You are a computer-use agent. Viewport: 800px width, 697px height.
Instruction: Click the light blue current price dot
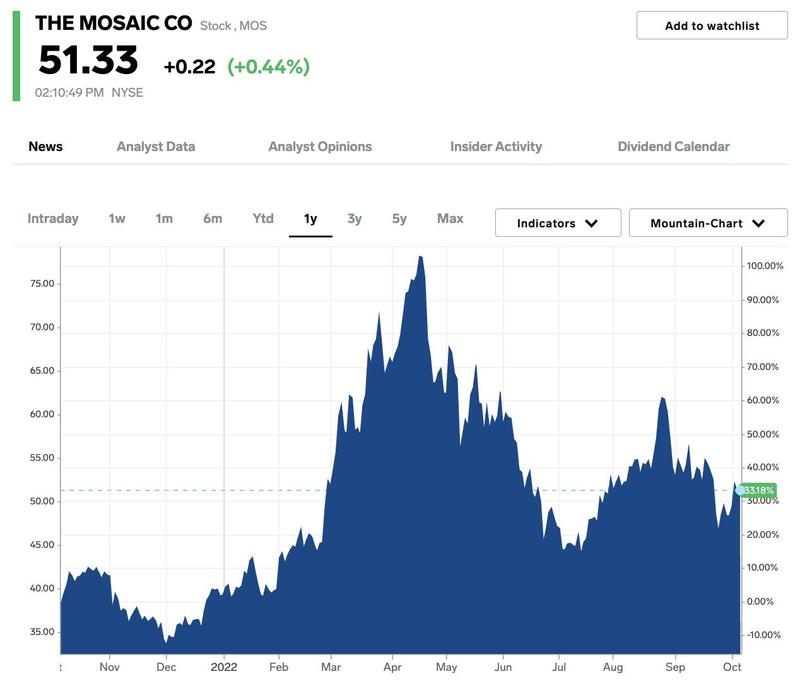pos(740,490)
